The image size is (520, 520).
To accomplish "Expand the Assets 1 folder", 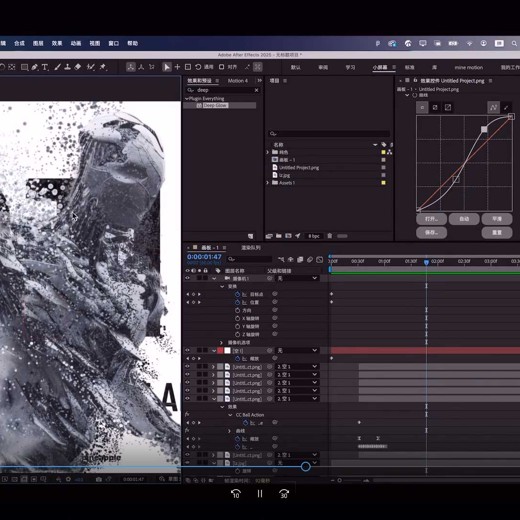I will click(267, 183).
